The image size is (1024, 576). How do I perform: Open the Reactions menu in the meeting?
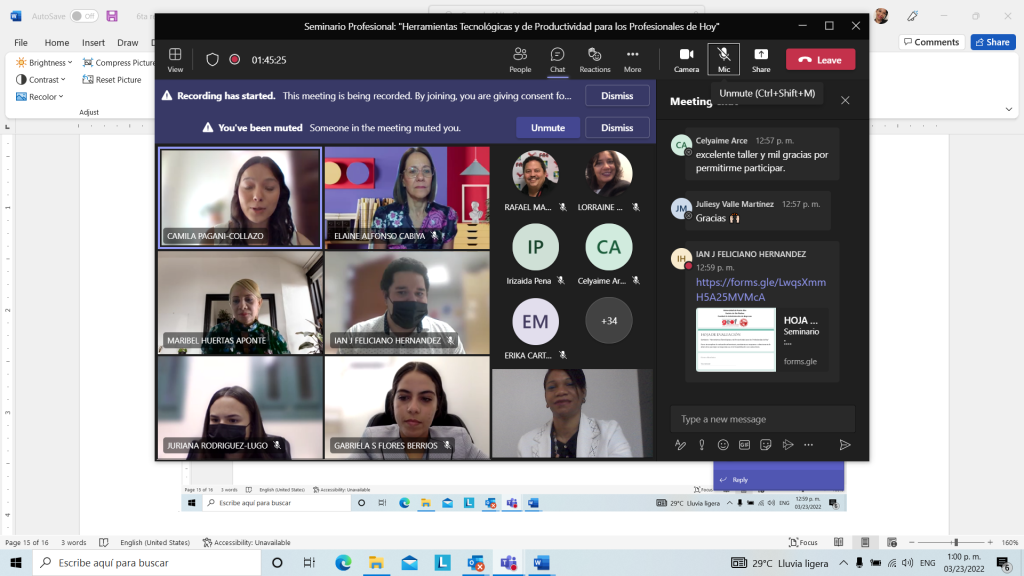[x=594, y=59]
